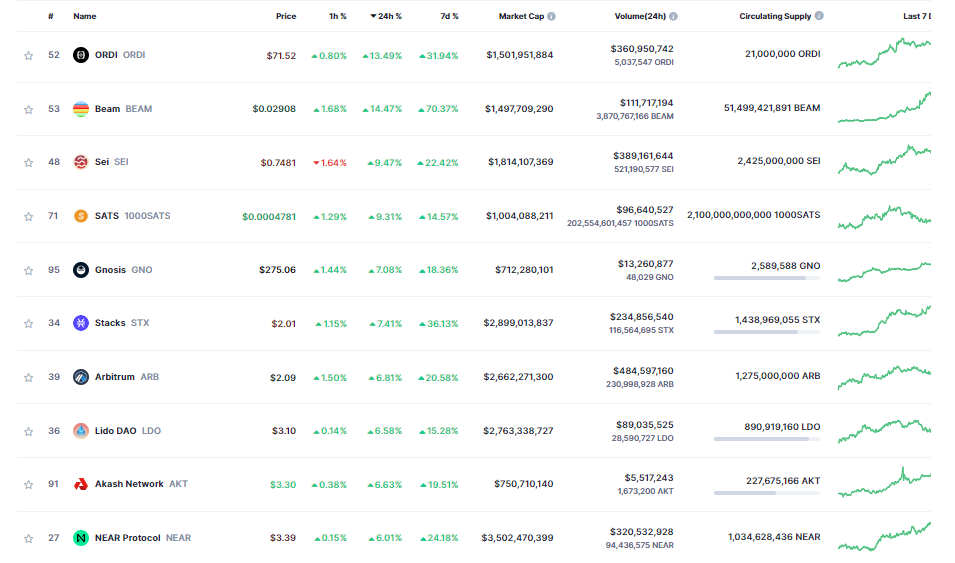This screenshot has height=563, width=955.
Task: Click the ORDI coin logo icon
Action: pyautogui.click(x=81, y=55)
